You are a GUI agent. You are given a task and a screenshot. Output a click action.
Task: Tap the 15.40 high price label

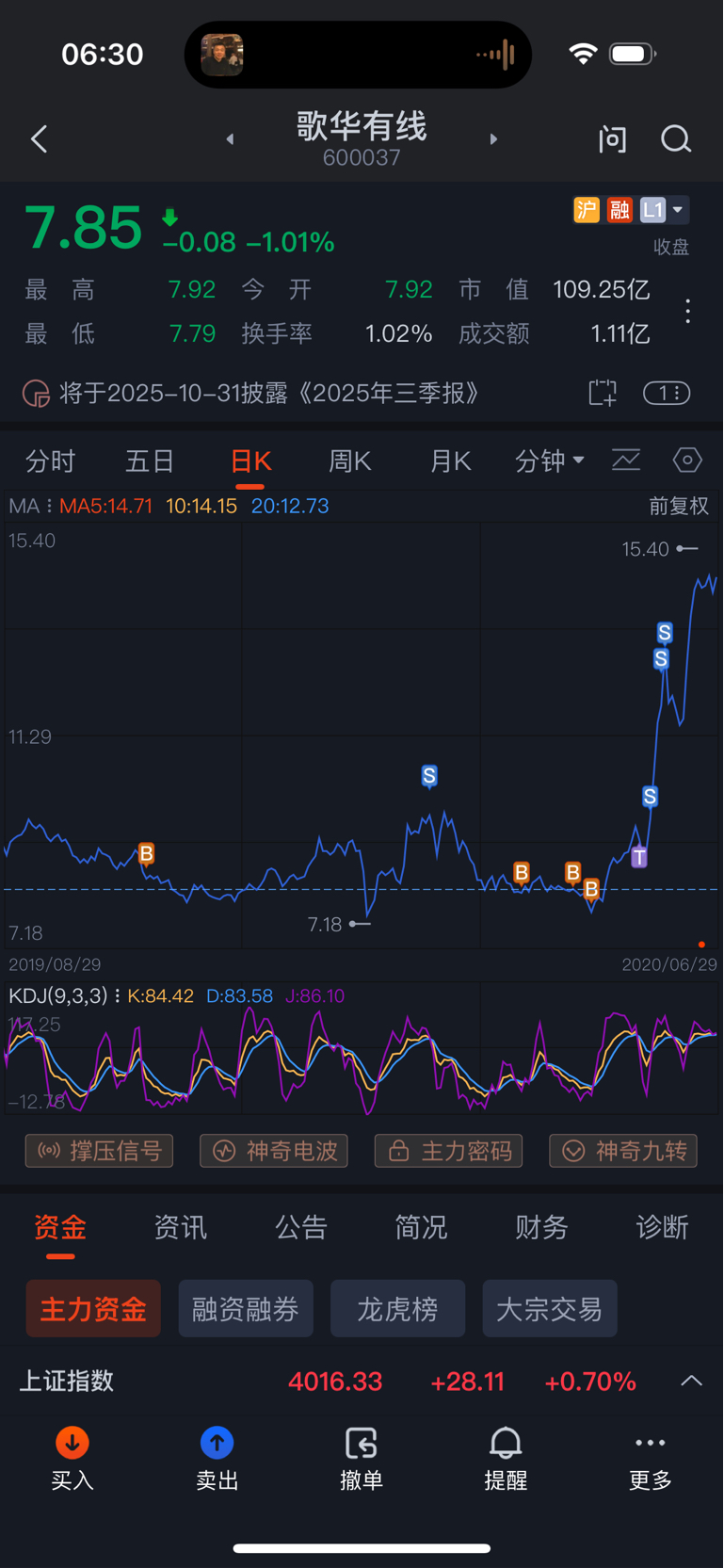coord(646,549)
